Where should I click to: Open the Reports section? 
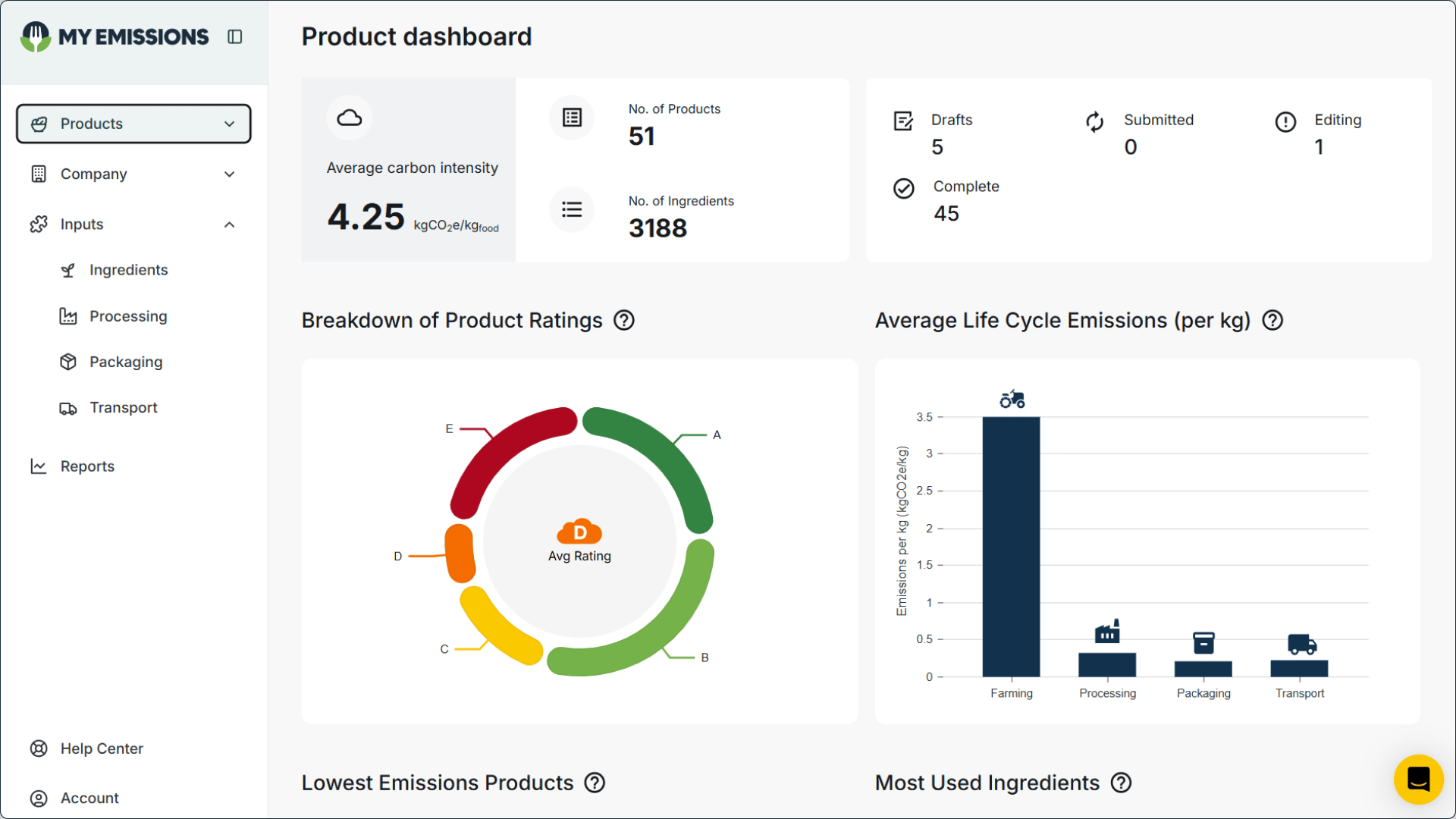[x=87, y=466]
